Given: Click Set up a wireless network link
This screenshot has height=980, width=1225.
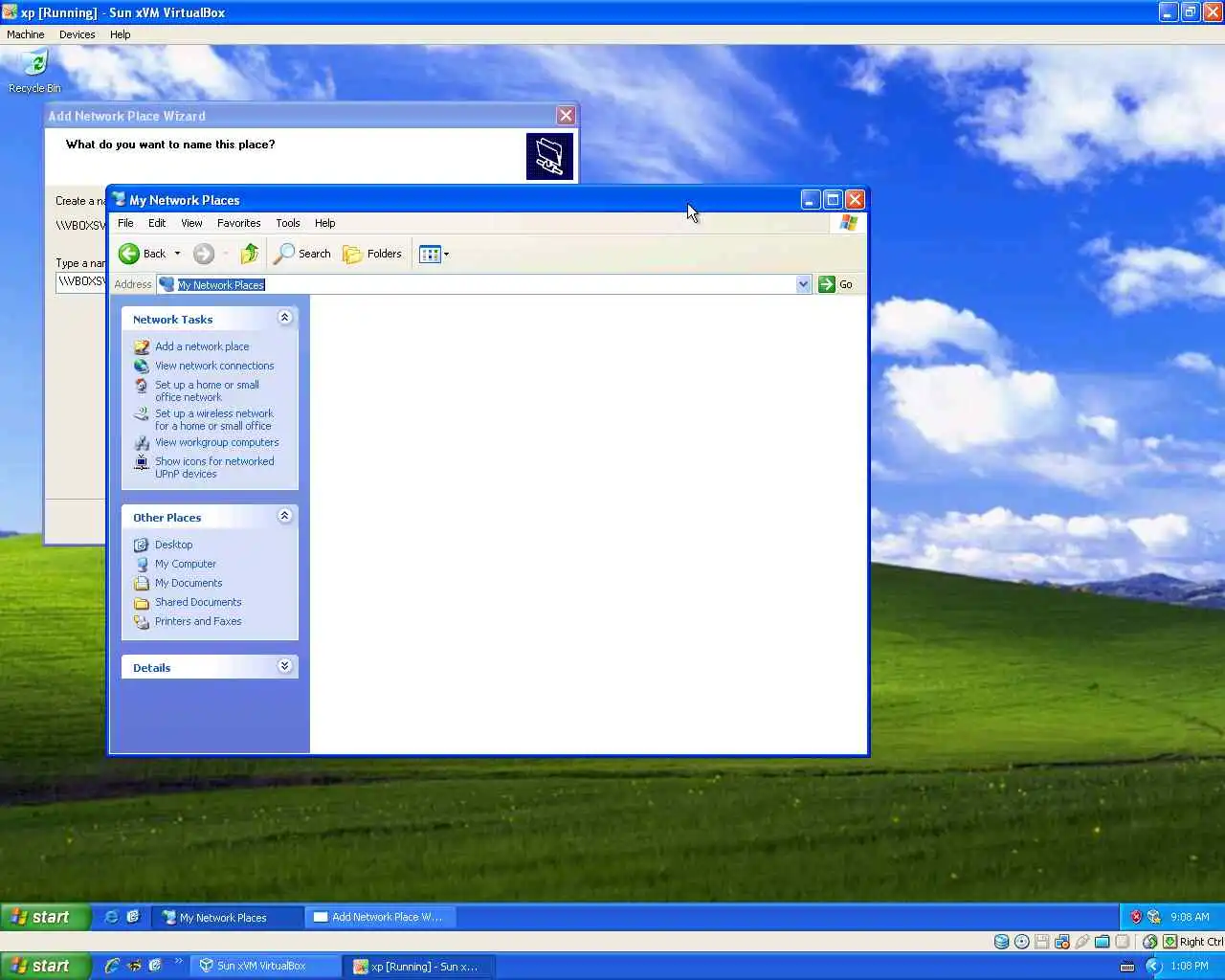Looking at the screenshot, I should click(213, 419).
